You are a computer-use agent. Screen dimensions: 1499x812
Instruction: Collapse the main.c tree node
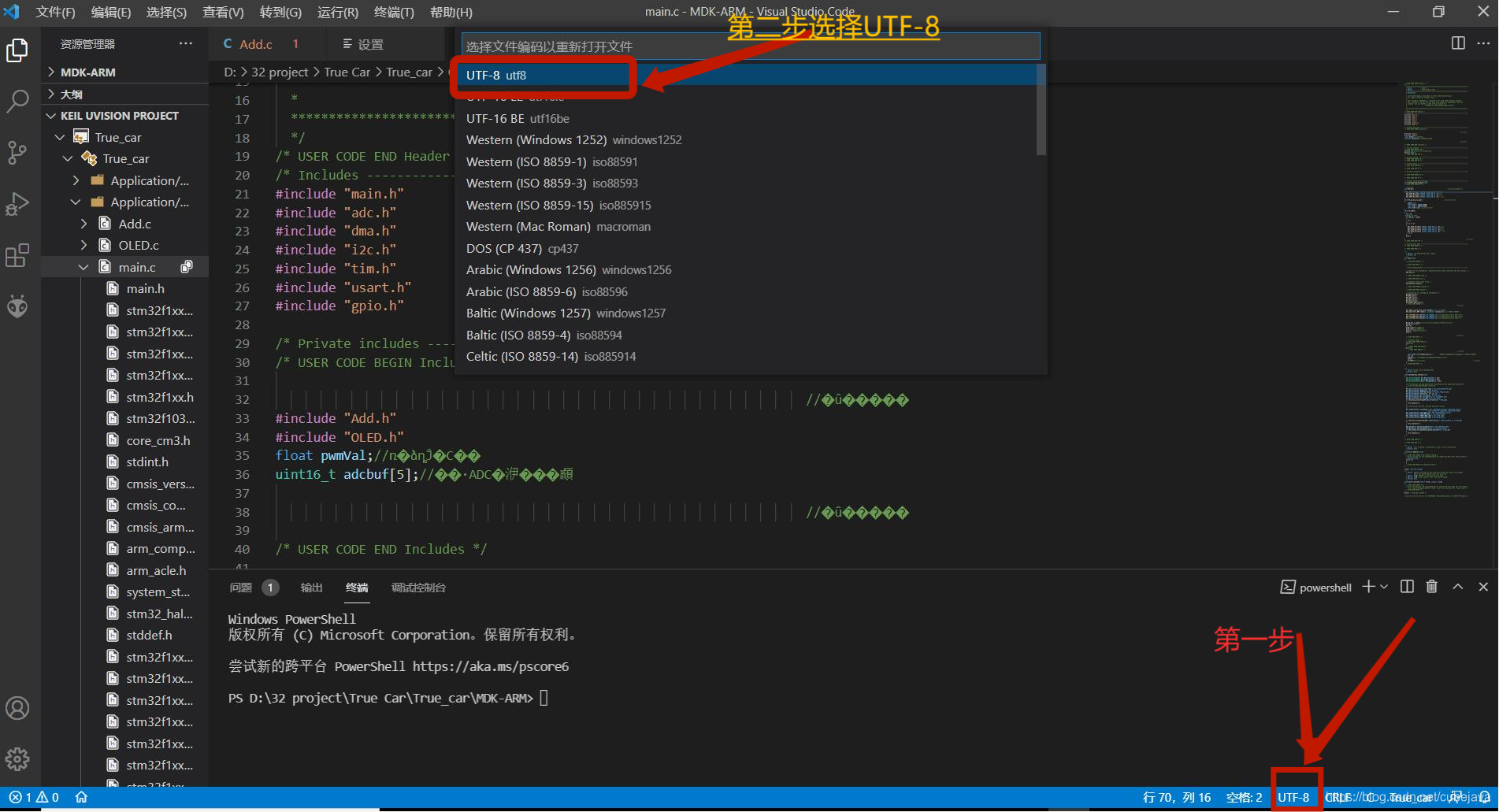point(84,267)
